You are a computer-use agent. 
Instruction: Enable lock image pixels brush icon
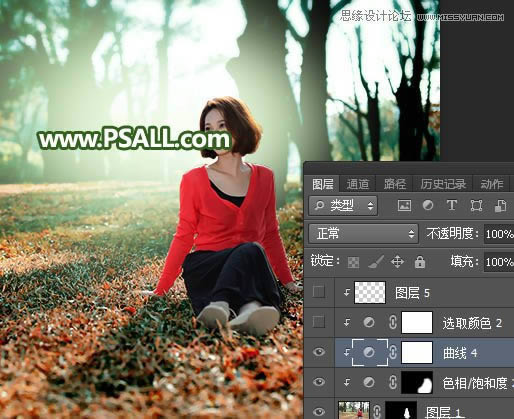(376, 262)
